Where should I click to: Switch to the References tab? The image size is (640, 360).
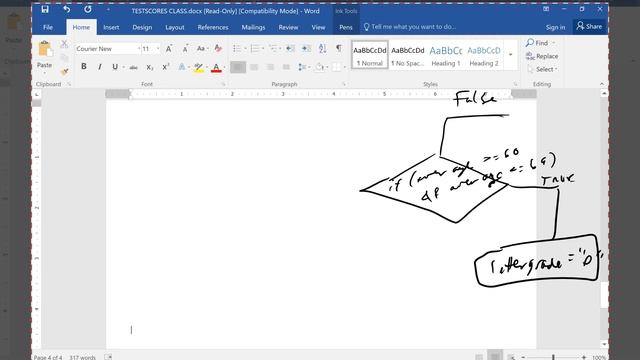coord(213,27)
